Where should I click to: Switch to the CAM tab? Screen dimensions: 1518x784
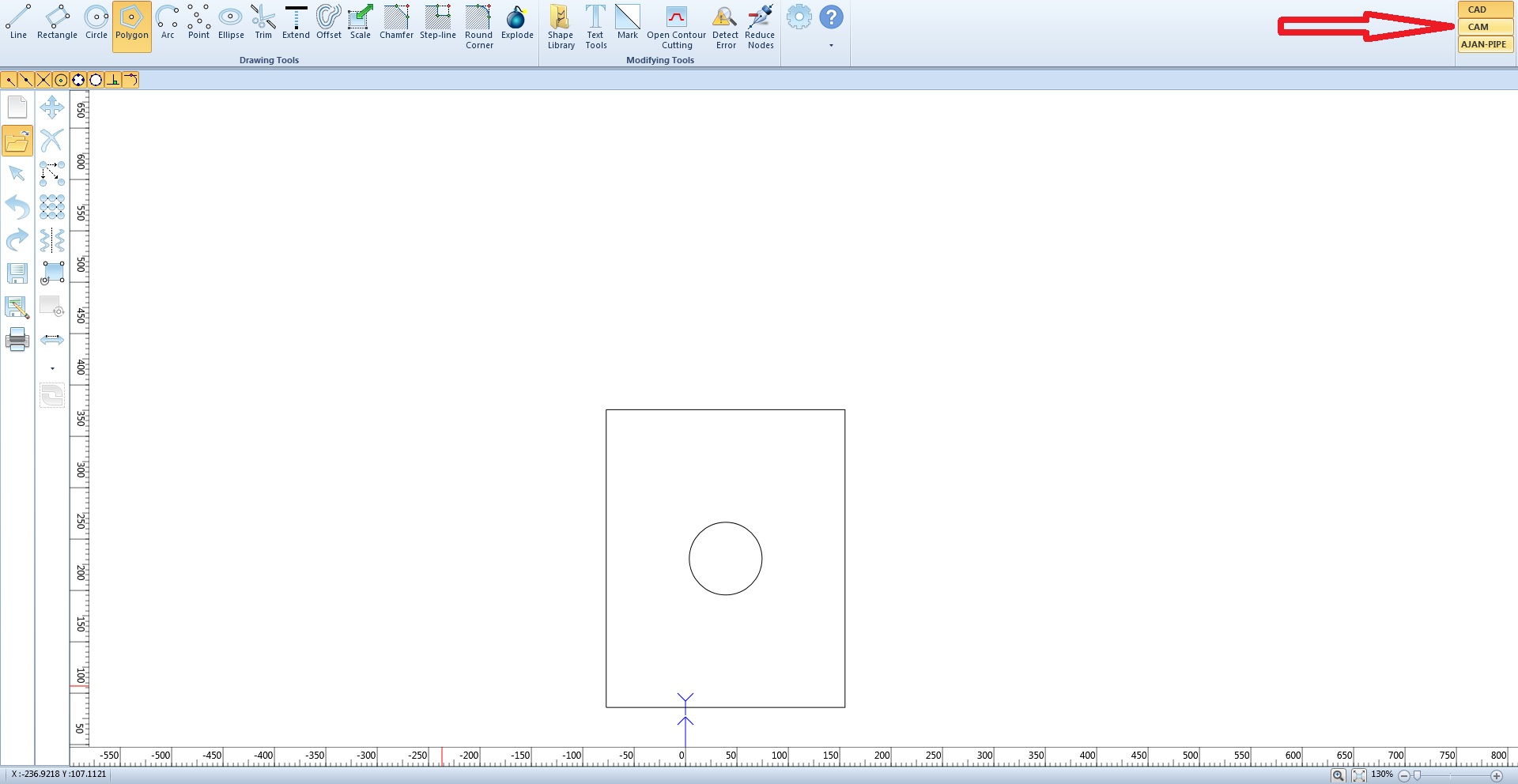click(1485, 27)
